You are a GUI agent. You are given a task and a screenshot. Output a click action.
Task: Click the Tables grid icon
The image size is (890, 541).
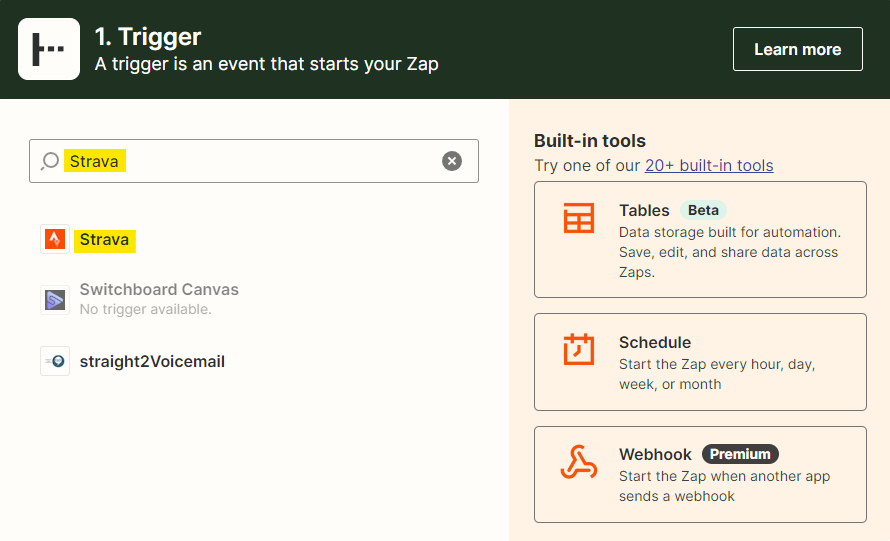tap(578, 218)
